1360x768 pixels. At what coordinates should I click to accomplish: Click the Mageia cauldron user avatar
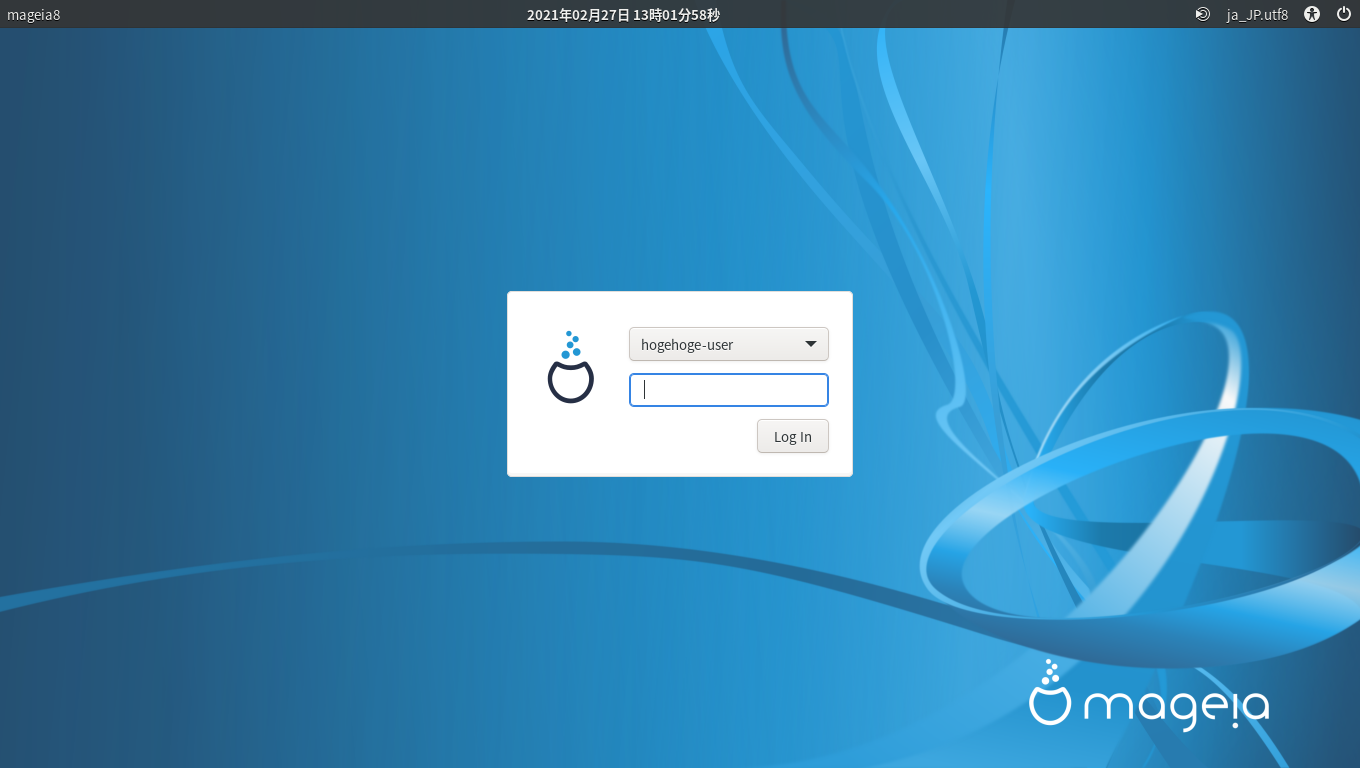click(x=571, y=367)
